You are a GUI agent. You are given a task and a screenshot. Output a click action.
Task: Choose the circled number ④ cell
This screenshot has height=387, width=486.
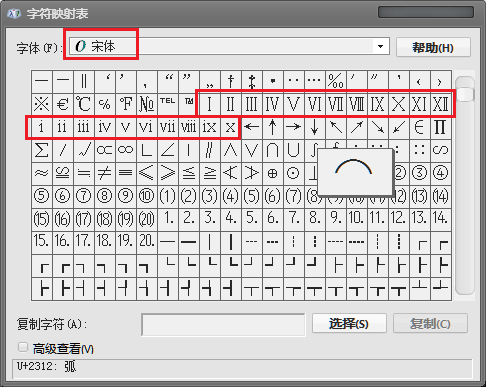pos(441,173)
